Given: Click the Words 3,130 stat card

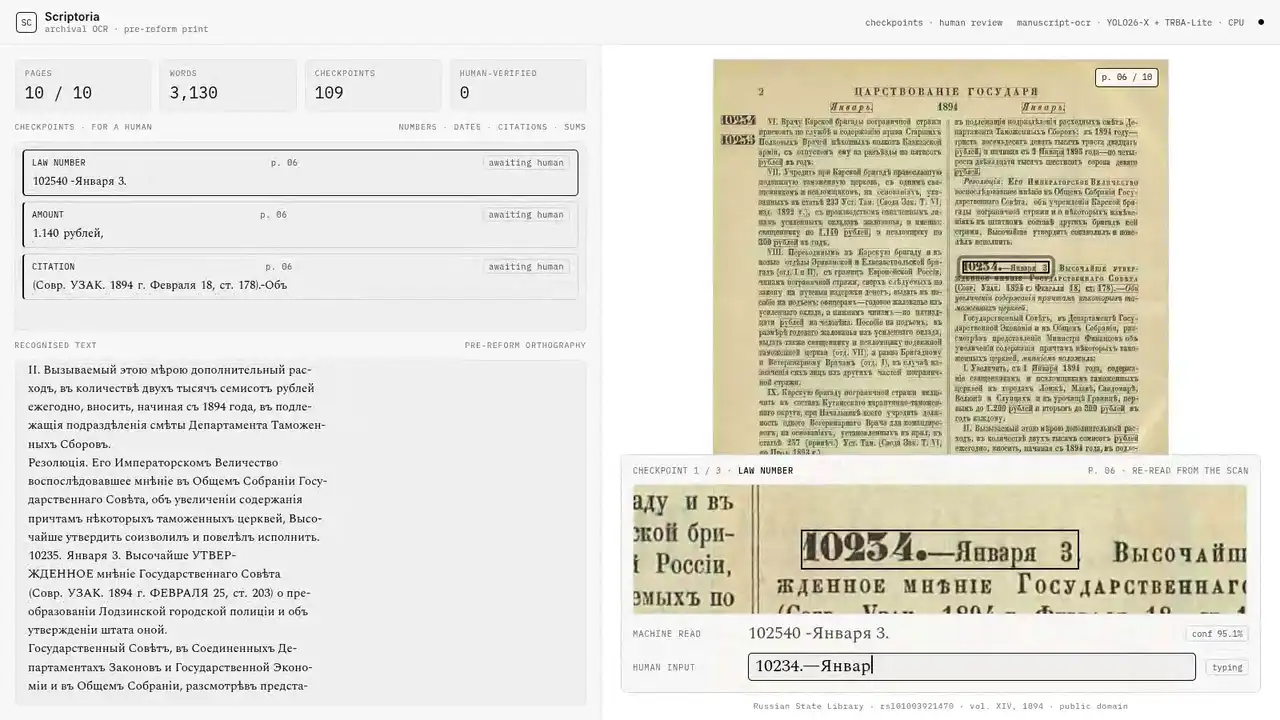Looking at the screenshot, I should click(228, 85).
